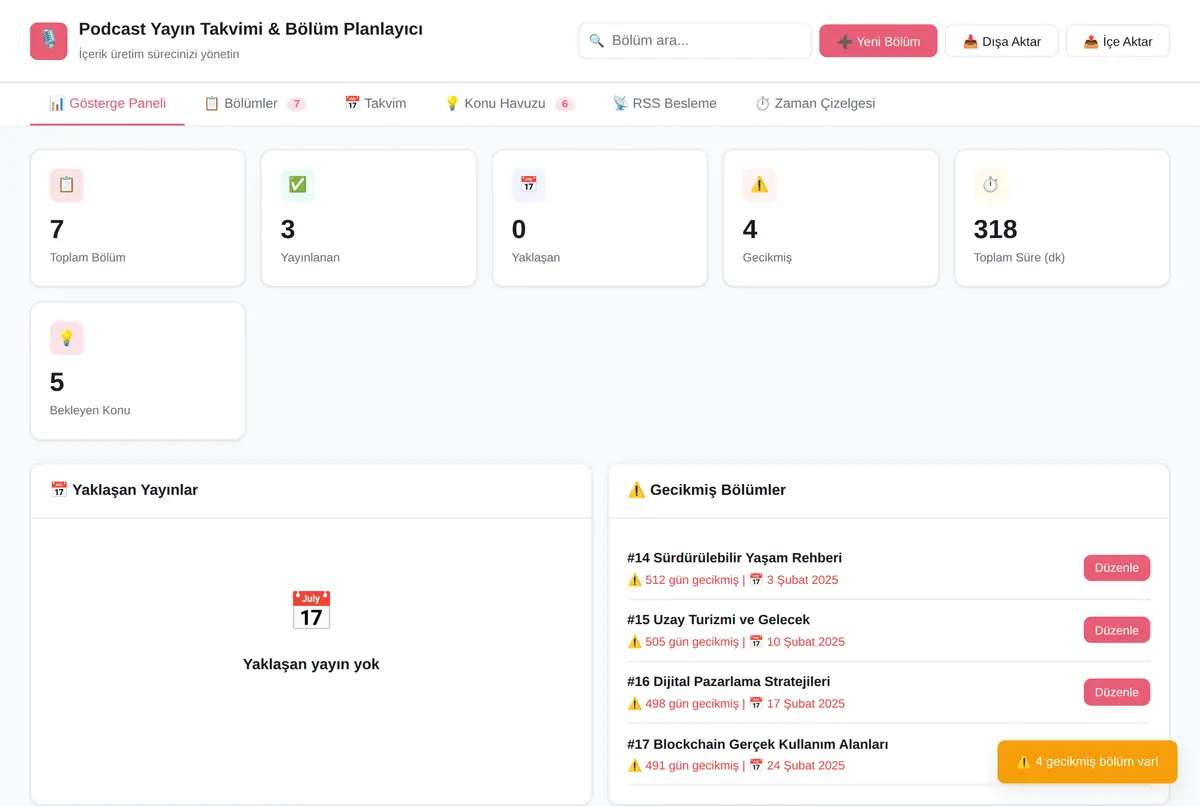Image resolution: width=1200 pixels, height=806 pixels.
Task: Open the Gösterge Paneli tab
Action: pos(107,103)
